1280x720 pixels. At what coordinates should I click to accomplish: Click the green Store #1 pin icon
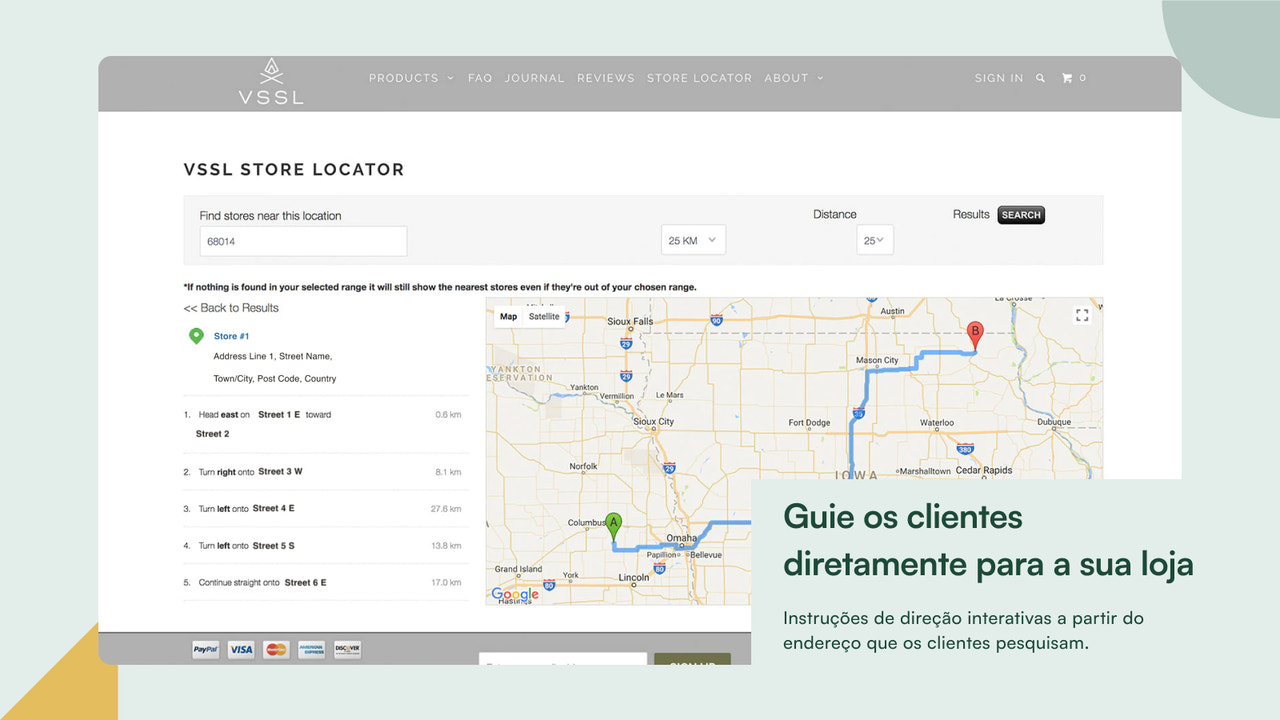point(196,336)
